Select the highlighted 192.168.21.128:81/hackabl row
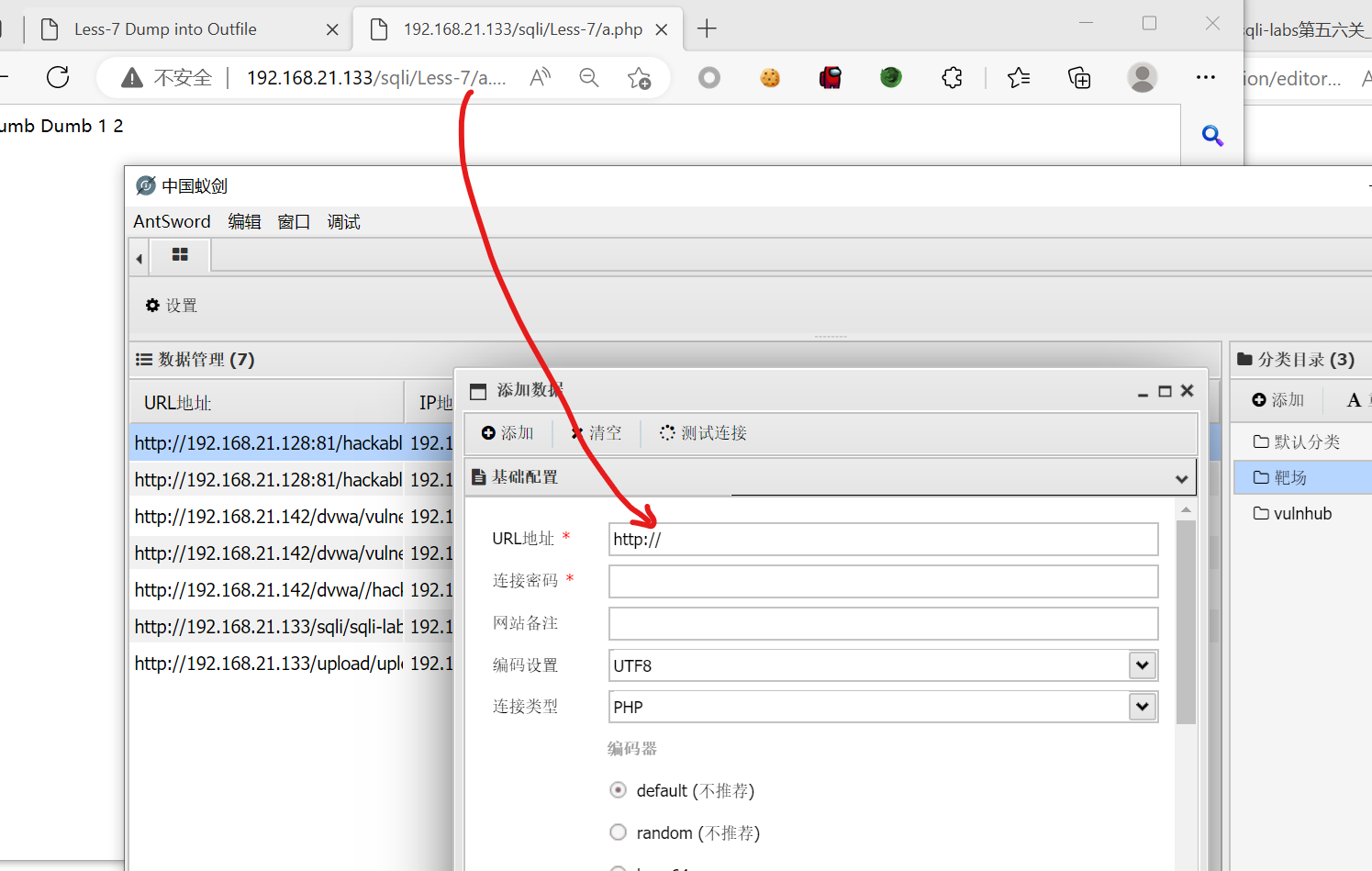The height and width of the screenshot is (871, 1372). 292,443
